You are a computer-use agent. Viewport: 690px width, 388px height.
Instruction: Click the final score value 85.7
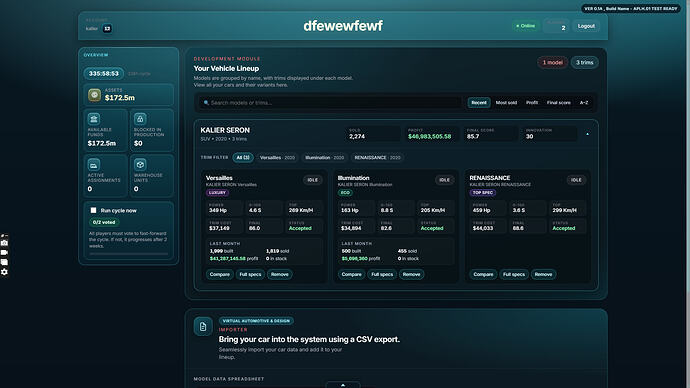click(473, 136)
